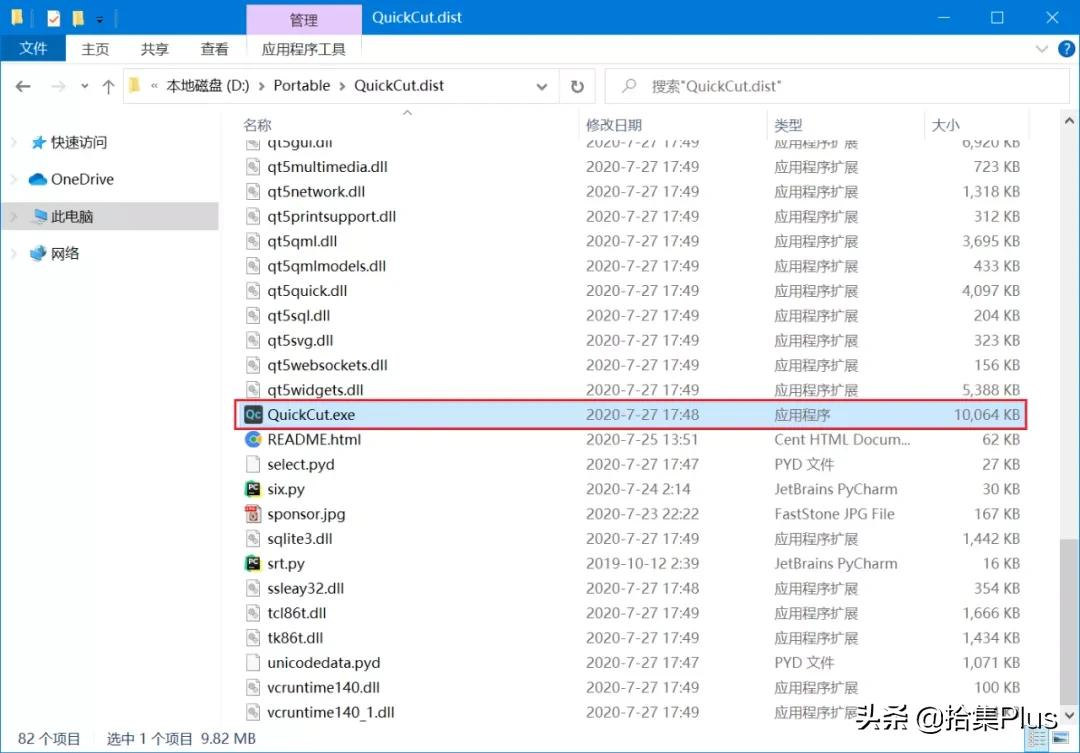Switch to details view layout icon
Screen dimensions: 1080x753
point(1037,739)
